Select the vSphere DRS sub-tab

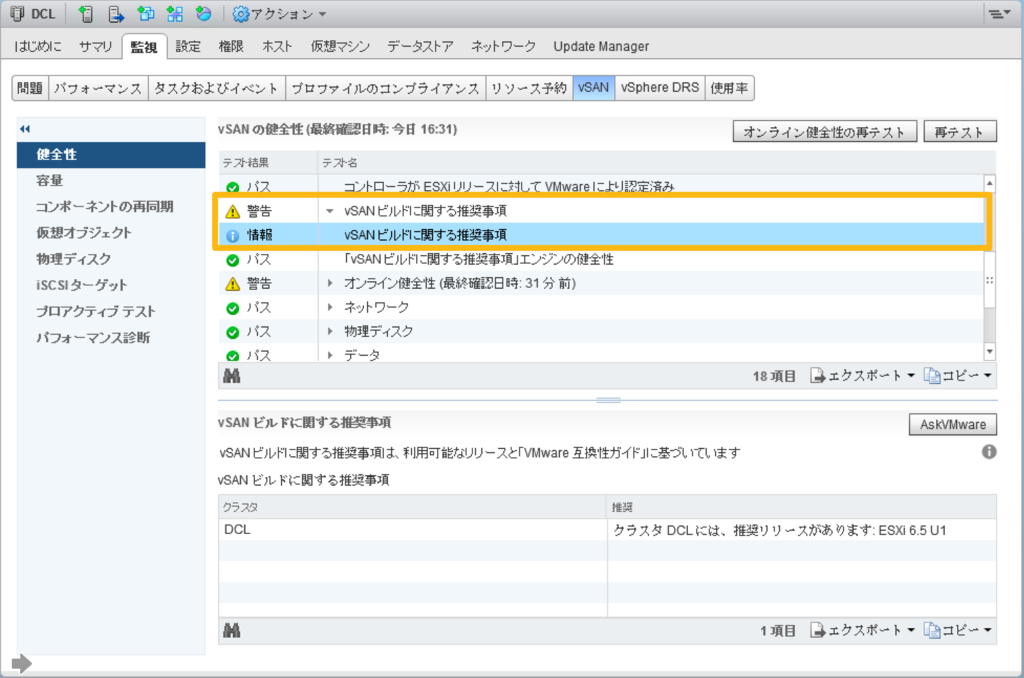pos(660,88)
